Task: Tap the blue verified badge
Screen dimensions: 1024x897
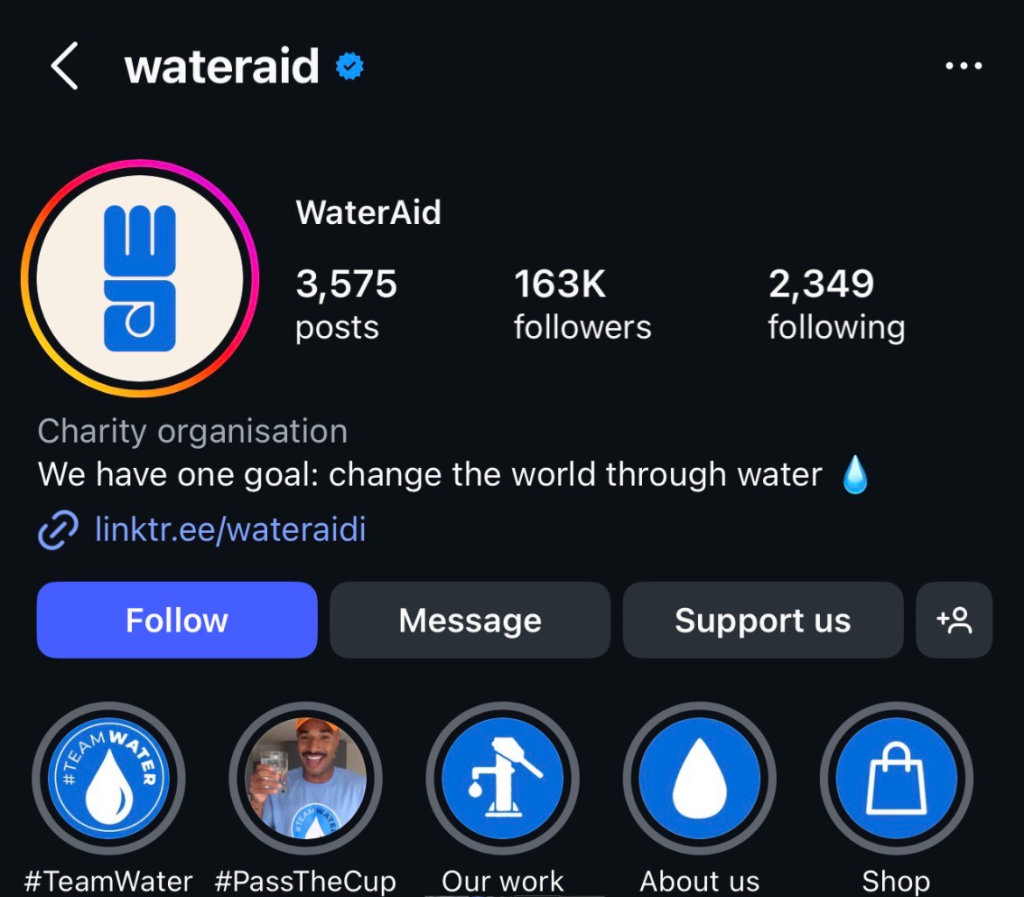Action: coord(349,67)
